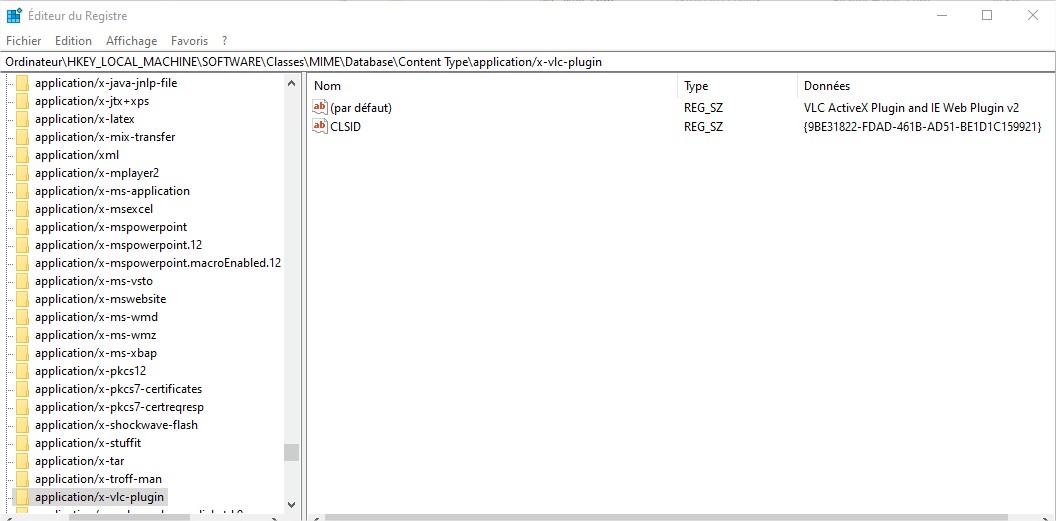The image size is (1056, 521).
Task: Select the application/x-pkcs7-certreqresp folder icon
Action: tap(23, 407)
